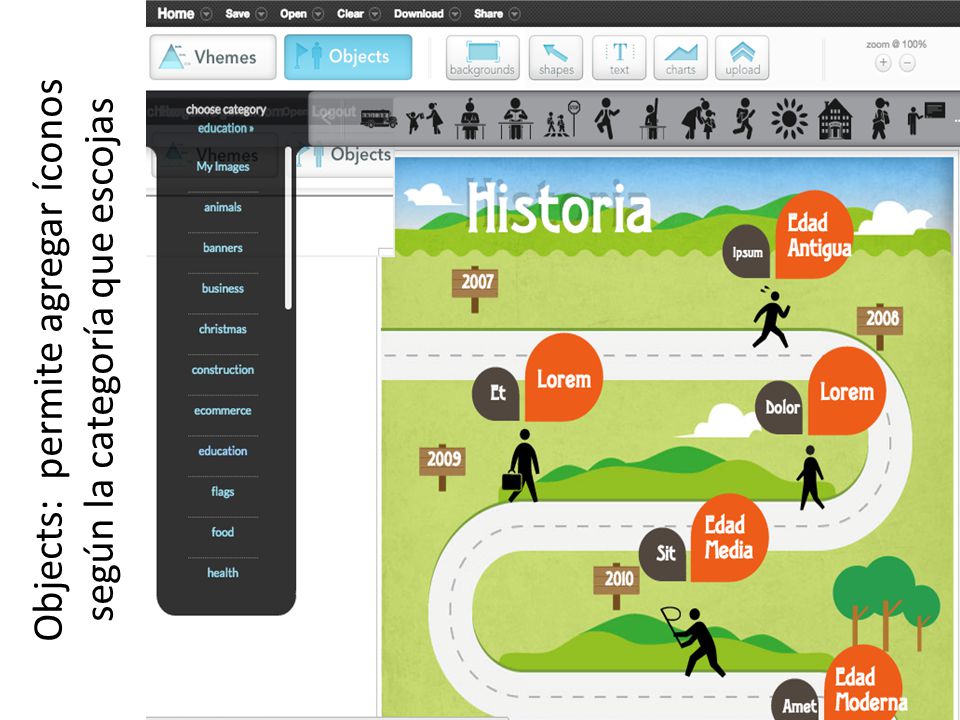The width and height of the screenshot is (960, 720).
Task: Expand the Share dropdown arrow
Action: pos(514,14)
